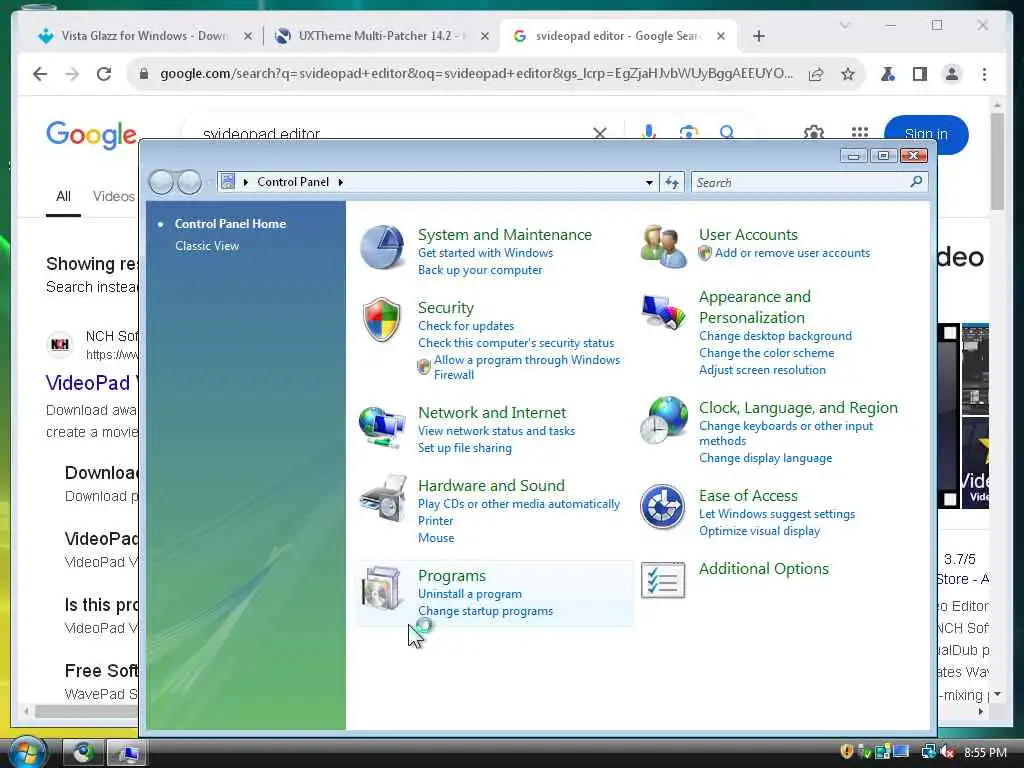The height and width of the screenshot is (768, 1024).
Task: Clear the Google search box with X
Action: pos(600,133)
